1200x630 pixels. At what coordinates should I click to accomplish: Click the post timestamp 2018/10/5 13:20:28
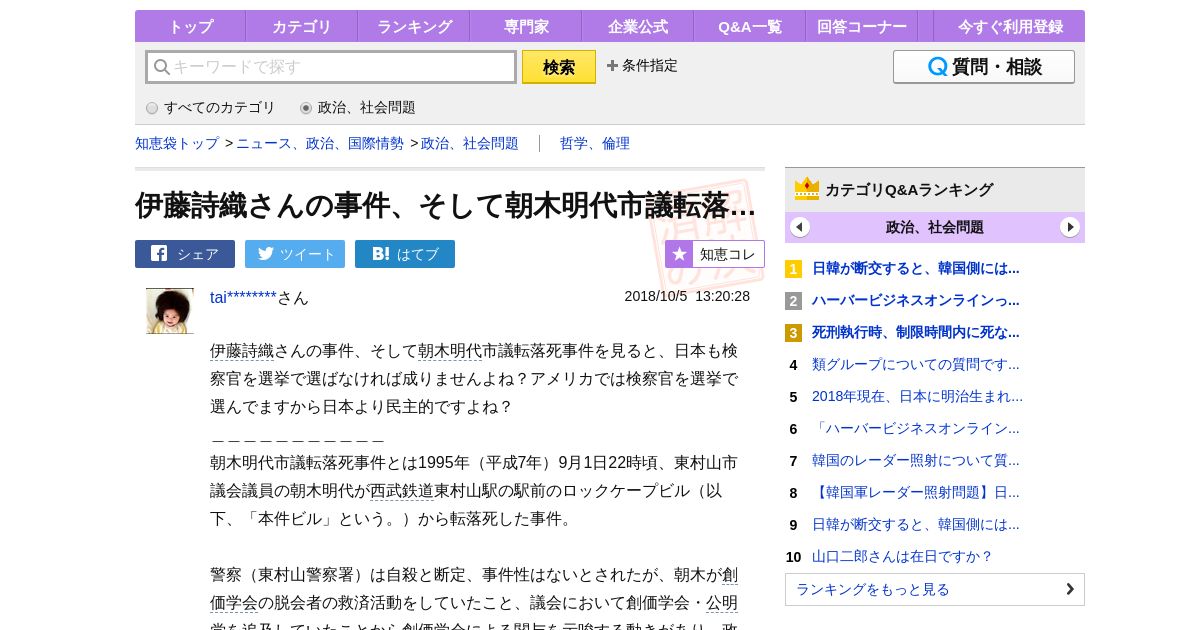click(687, 296)
